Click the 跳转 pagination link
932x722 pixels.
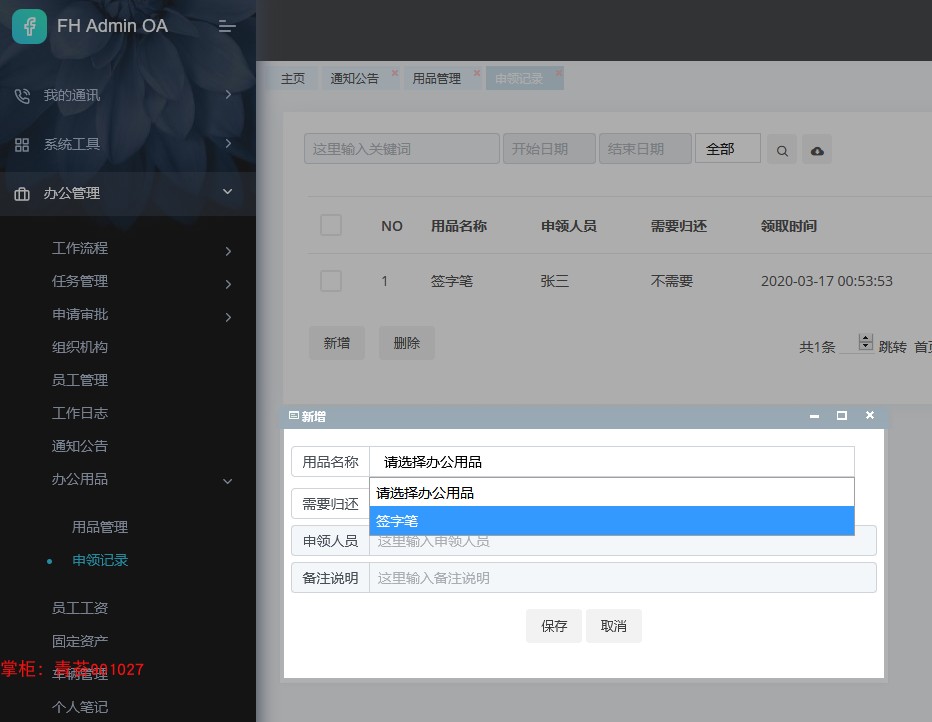892,347
